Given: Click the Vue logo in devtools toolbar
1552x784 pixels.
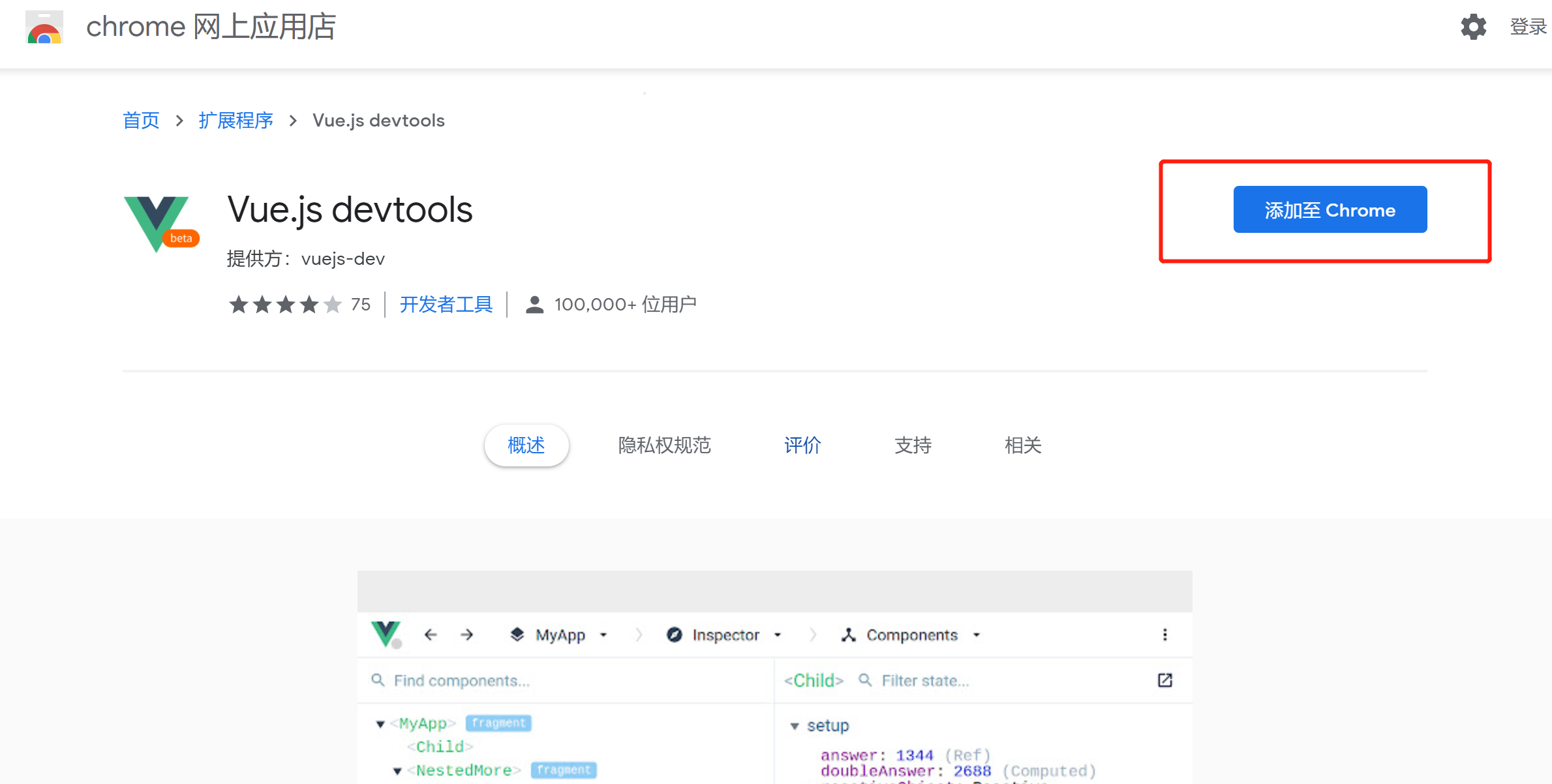Looking at the screenshot, I should [x=386, y=633].
